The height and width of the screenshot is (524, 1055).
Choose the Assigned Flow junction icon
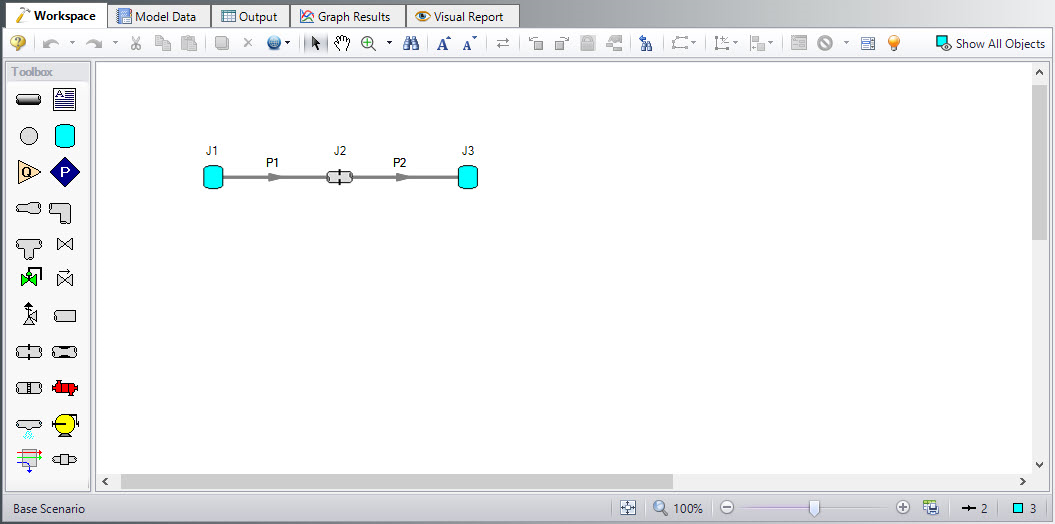point(29,172)
